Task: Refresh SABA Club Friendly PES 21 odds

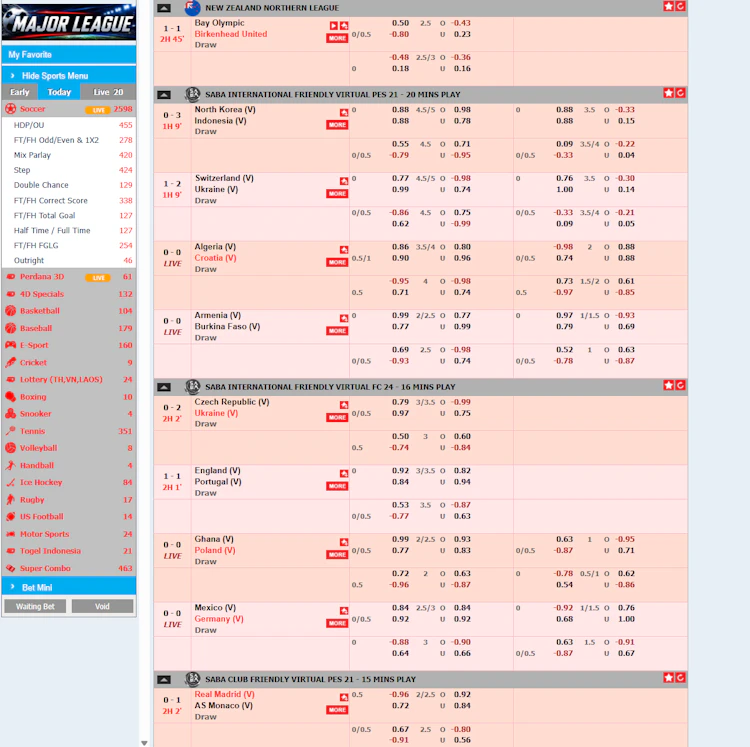Action: click(680, 677)
